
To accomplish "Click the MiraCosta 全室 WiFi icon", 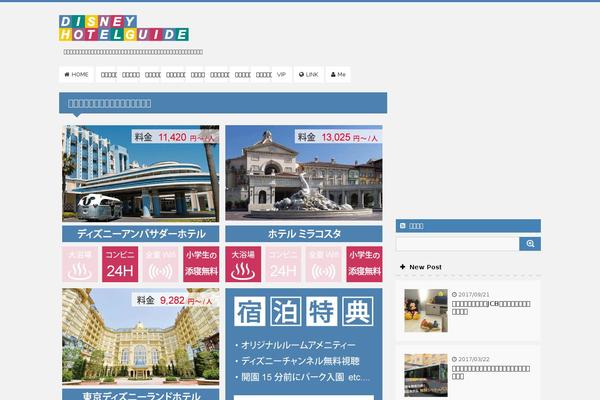I will (324, 264).
